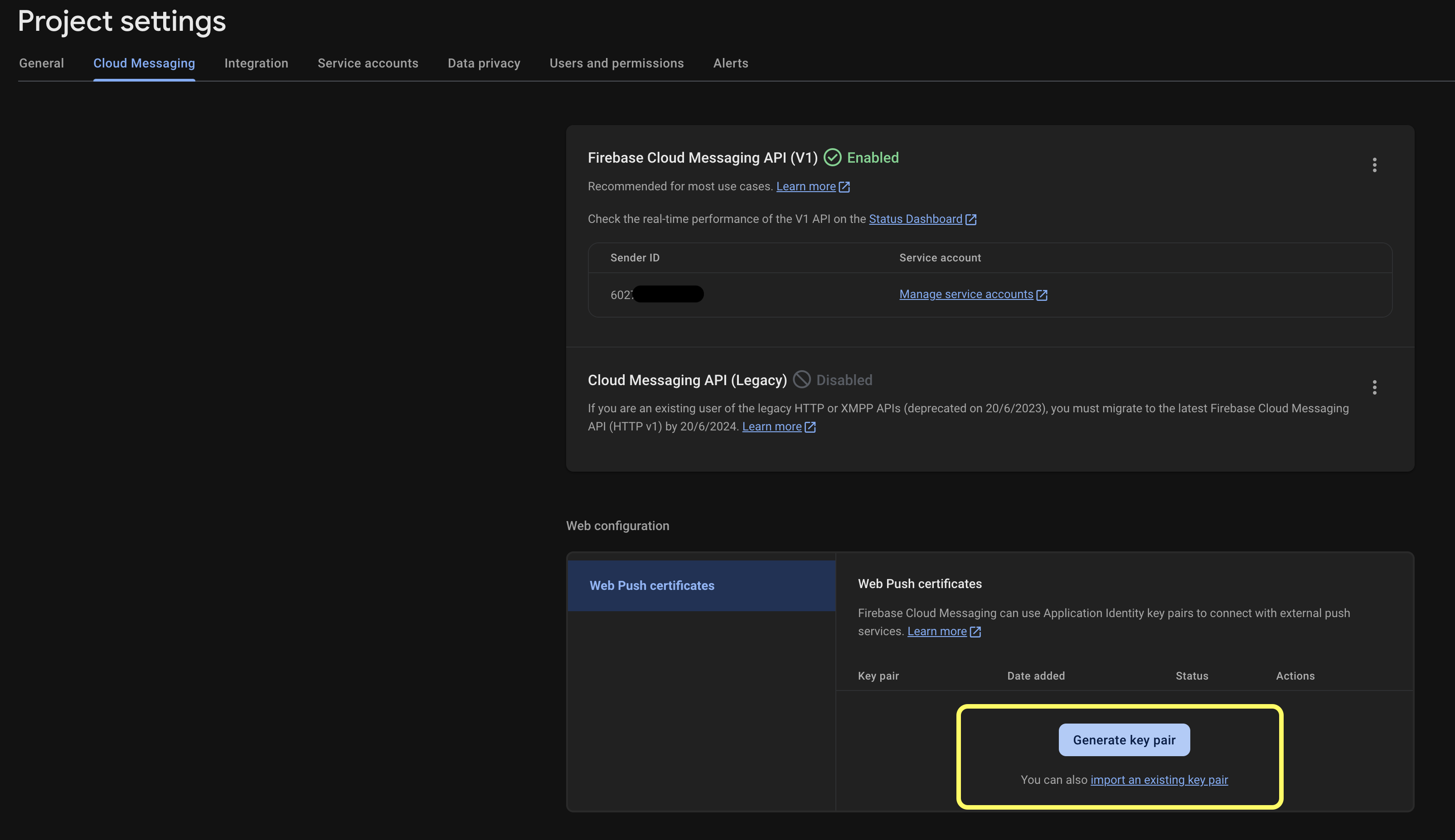Click the Web configuration section label
1455x840 pixels.
pos(617,526)
